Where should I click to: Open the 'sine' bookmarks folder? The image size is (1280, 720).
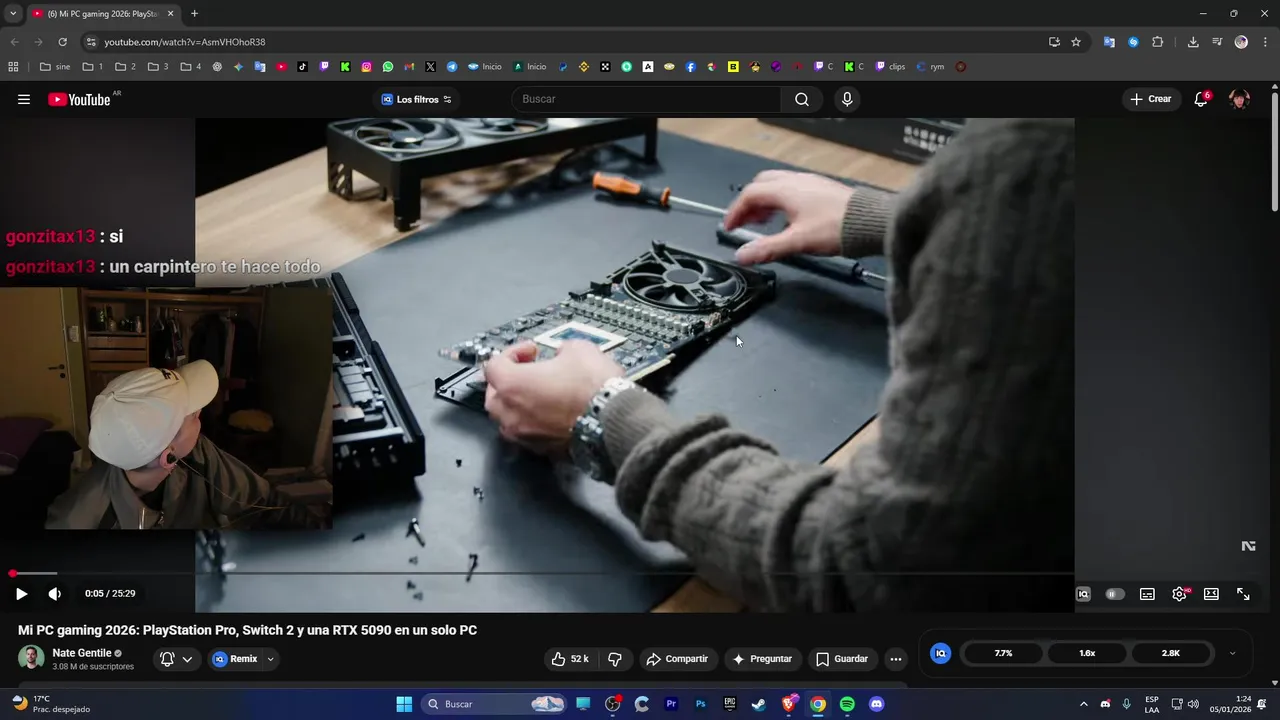coord(55,67)
